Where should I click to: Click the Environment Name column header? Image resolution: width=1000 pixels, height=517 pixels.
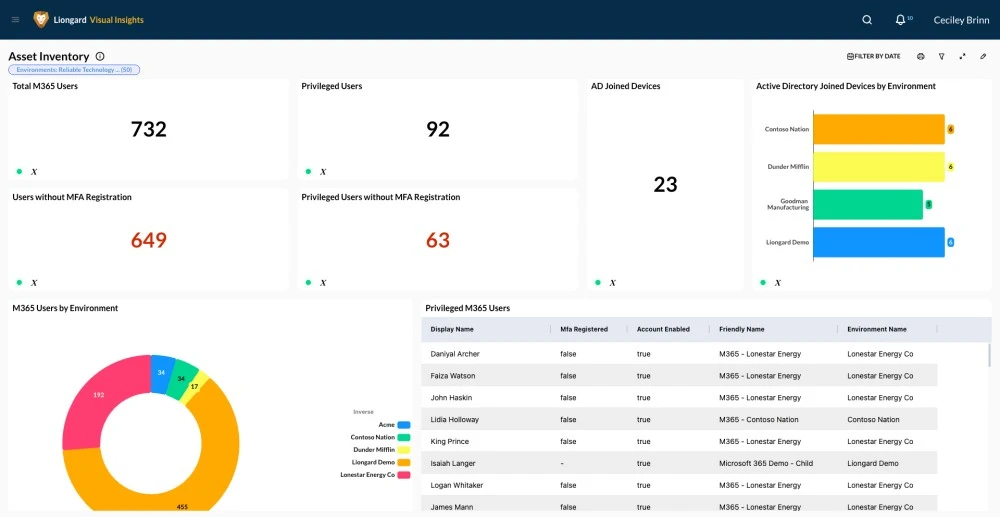coord(877,329)
